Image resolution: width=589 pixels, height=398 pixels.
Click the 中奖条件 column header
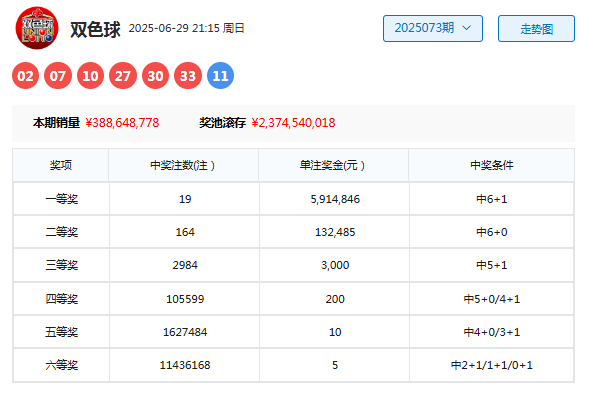[x=492, y=165]
